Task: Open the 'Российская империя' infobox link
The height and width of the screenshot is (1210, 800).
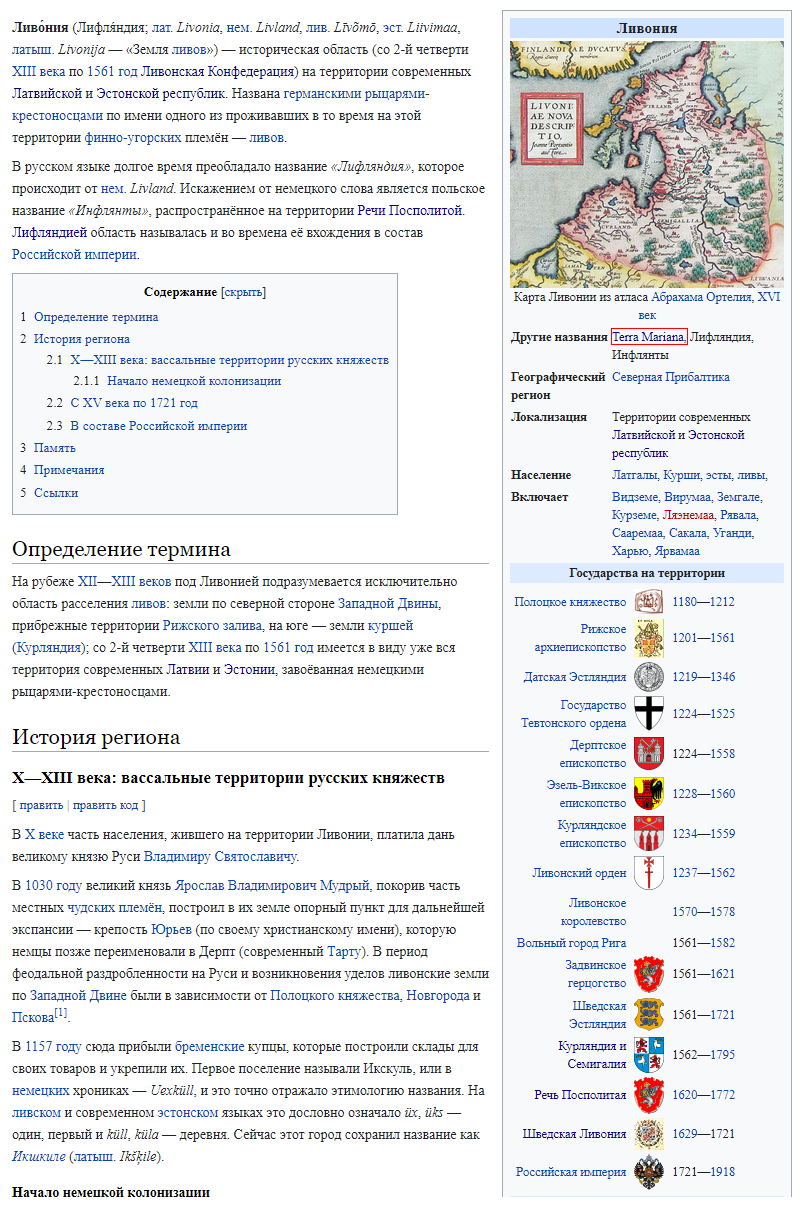Action: tap(572, 1172)
